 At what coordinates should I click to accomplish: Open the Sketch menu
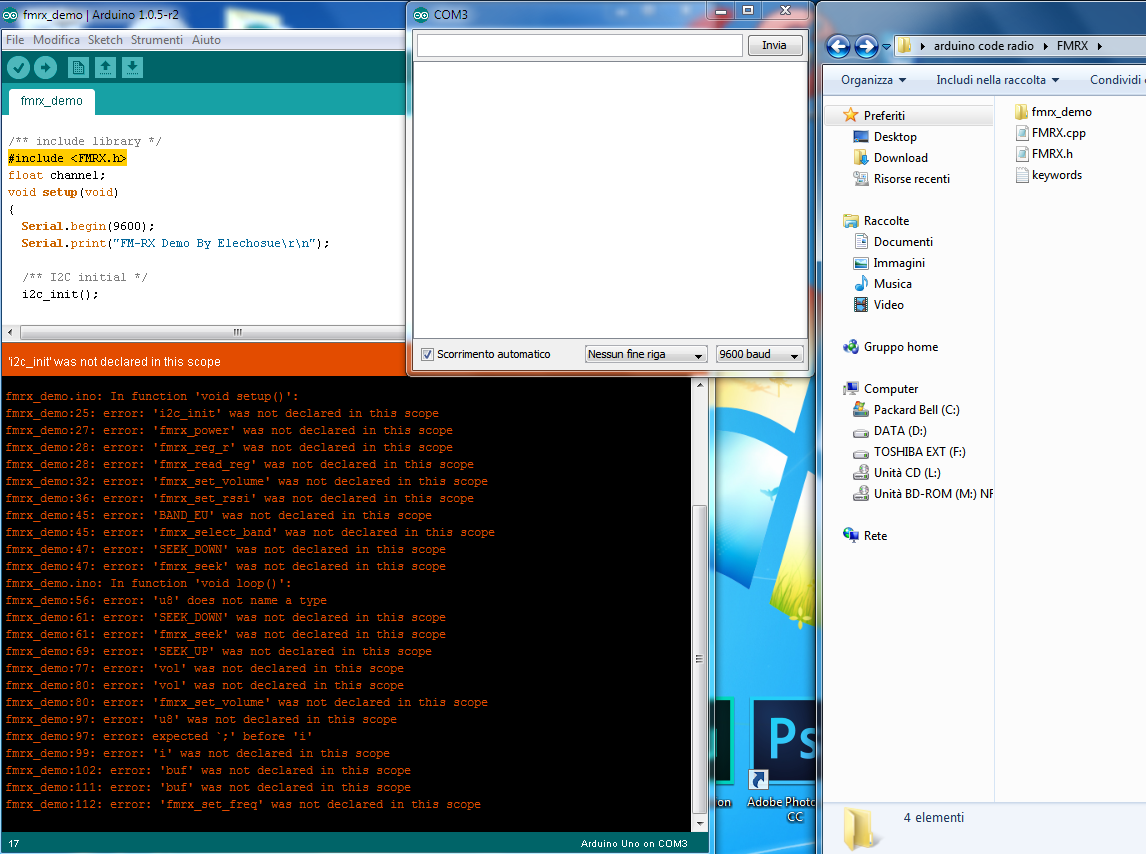point(105,40)
